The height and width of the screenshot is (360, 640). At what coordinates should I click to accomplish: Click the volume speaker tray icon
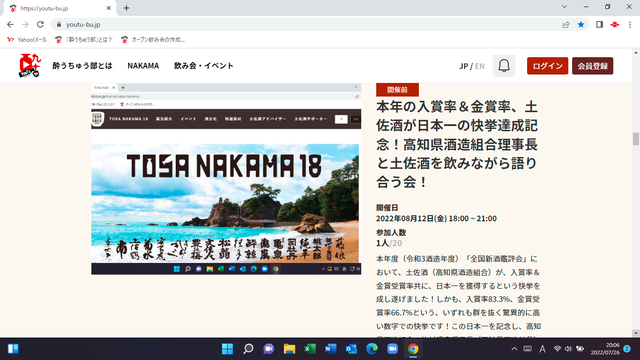(x=568, y=349)
